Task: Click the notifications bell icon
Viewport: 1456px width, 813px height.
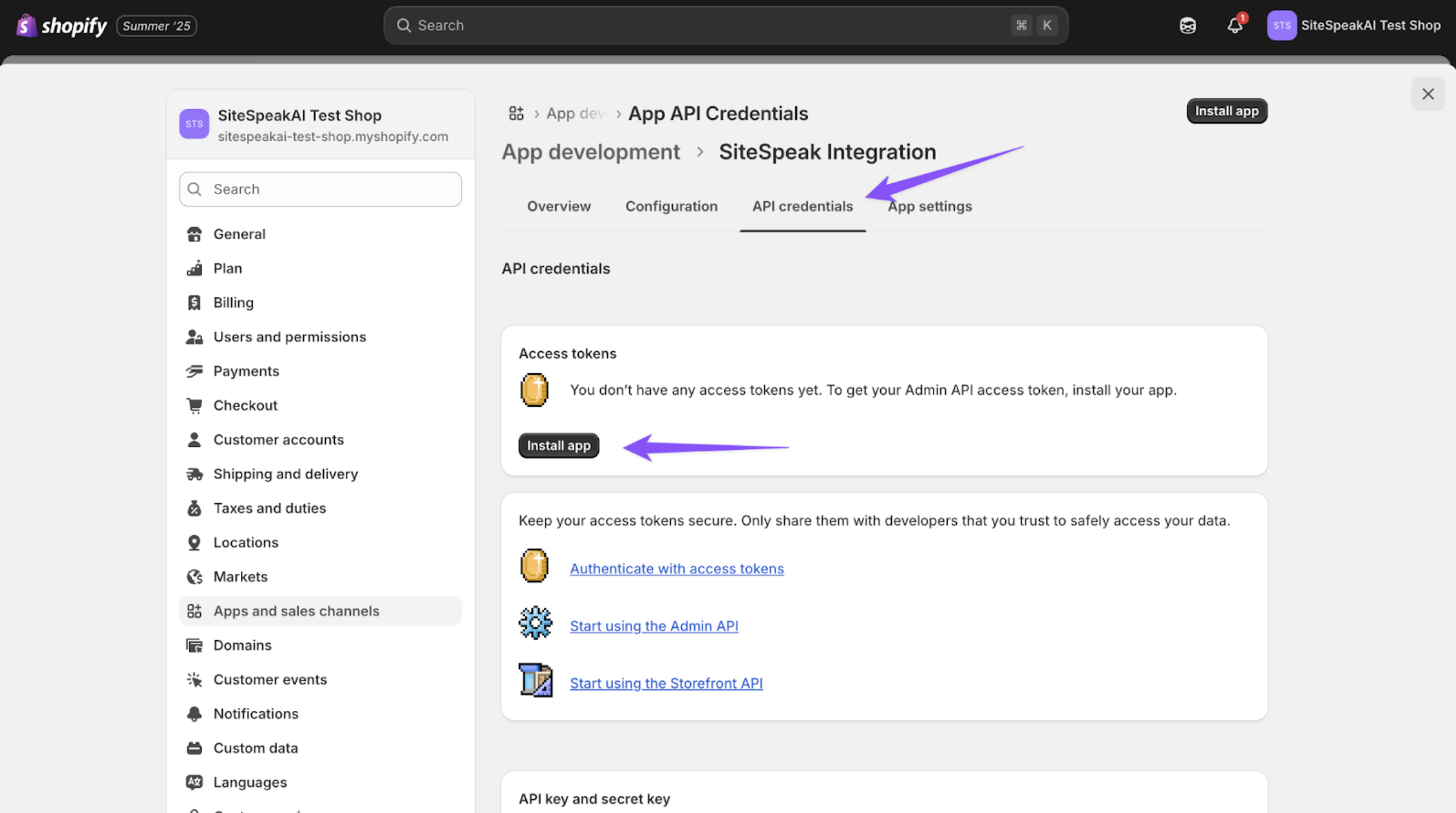Action: [1235, 25]
